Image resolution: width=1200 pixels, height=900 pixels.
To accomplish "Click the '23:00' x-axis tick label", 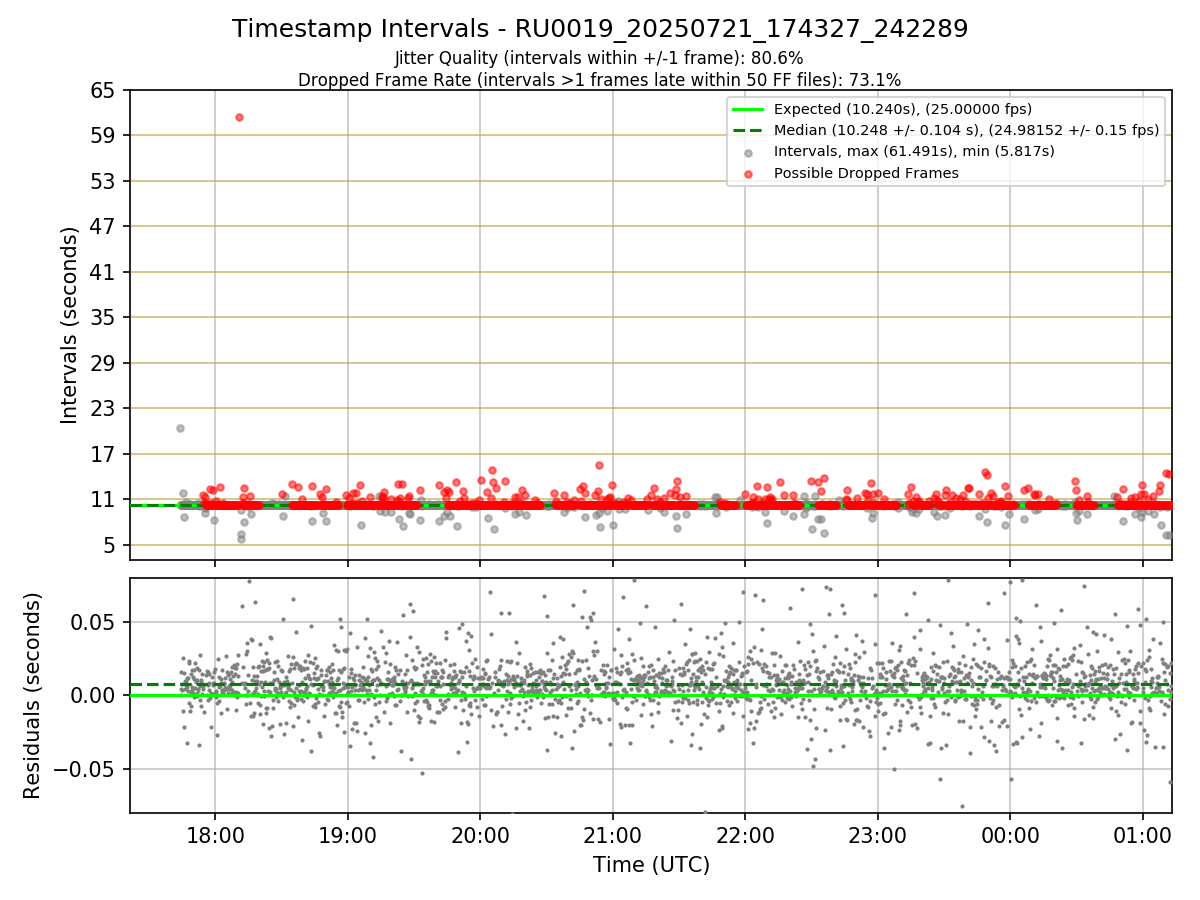I will coord(878,835).
